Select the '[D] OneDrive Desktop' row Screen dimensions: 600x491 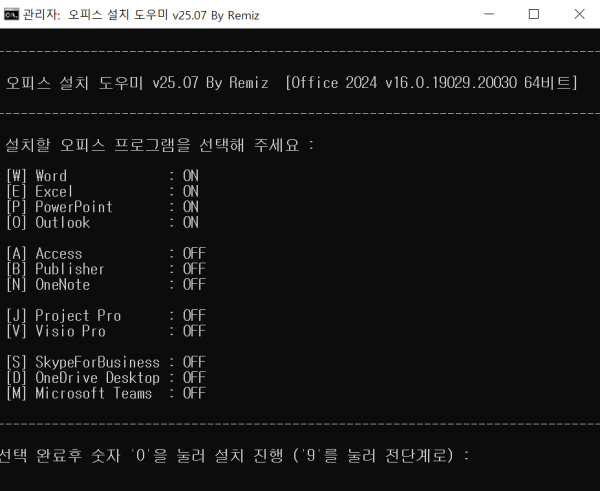click(x=106, y=378)
